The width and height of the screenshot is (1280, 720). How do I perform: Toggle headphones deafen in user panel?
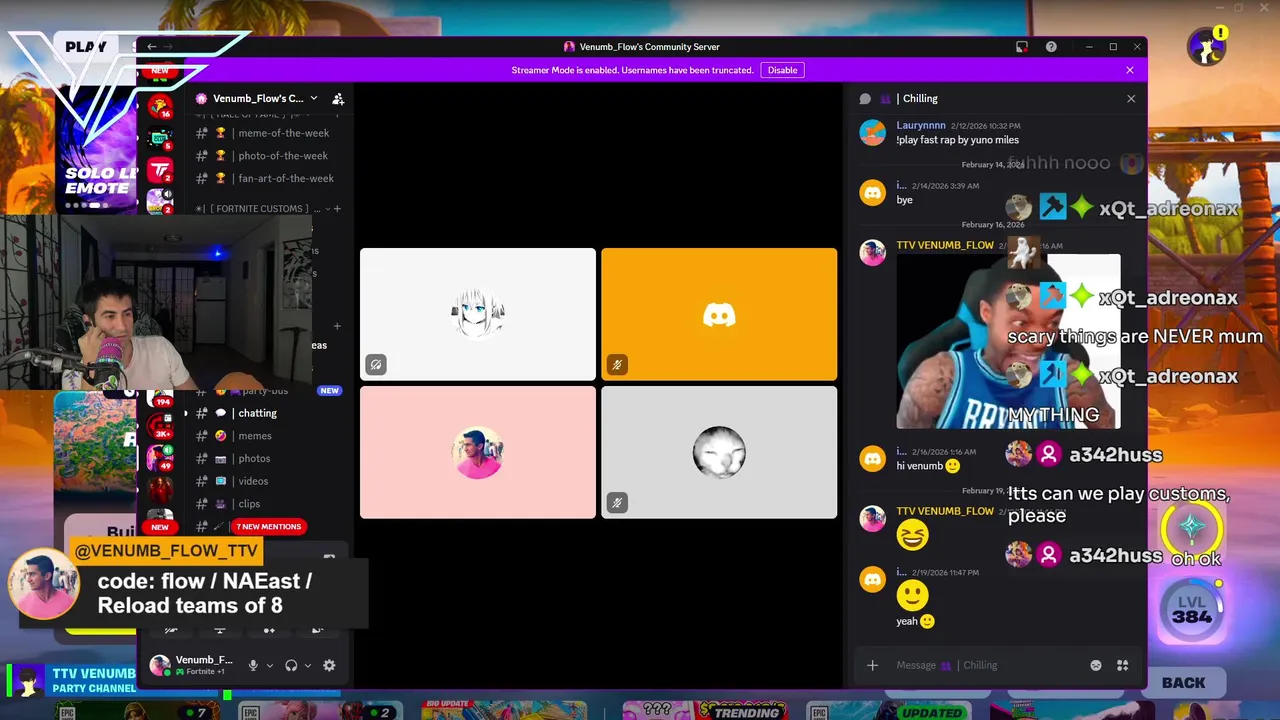pos(291,665)
